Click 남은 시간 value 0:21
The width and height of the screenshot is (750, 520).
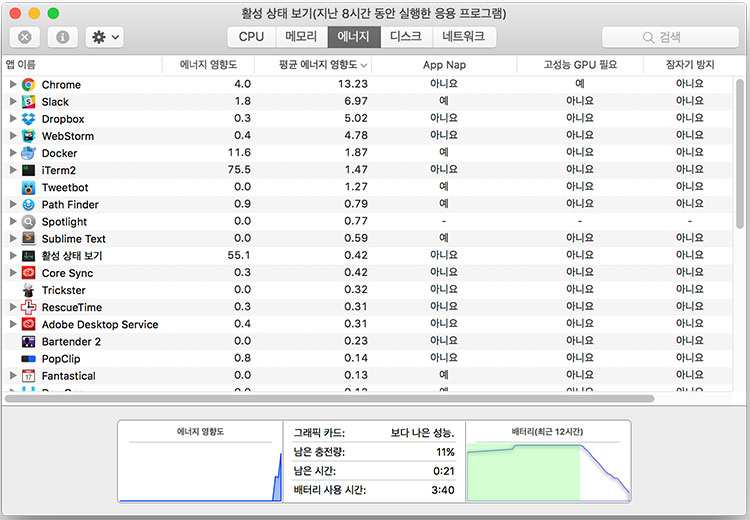[444, 471]
